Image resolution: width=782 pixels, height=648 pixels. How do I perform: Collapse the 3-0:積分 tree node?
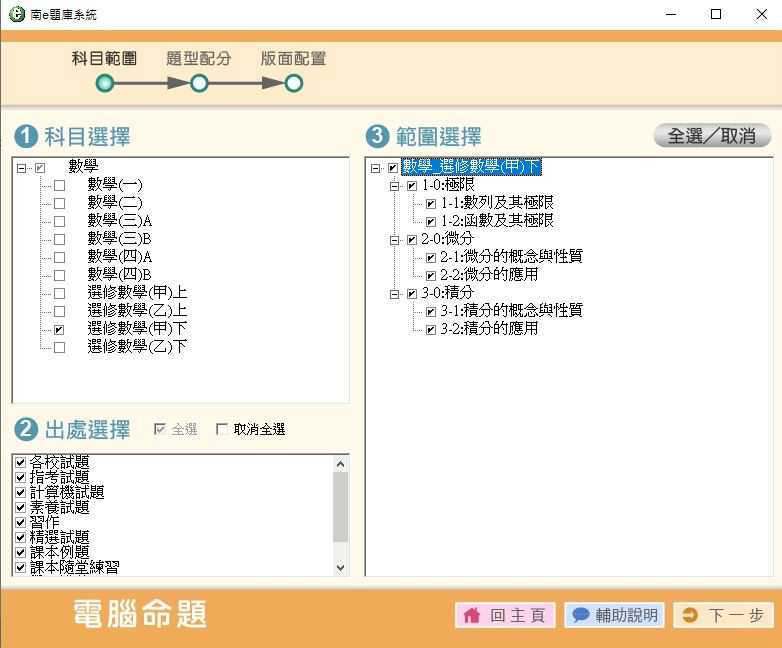click(x=394, y=294)
